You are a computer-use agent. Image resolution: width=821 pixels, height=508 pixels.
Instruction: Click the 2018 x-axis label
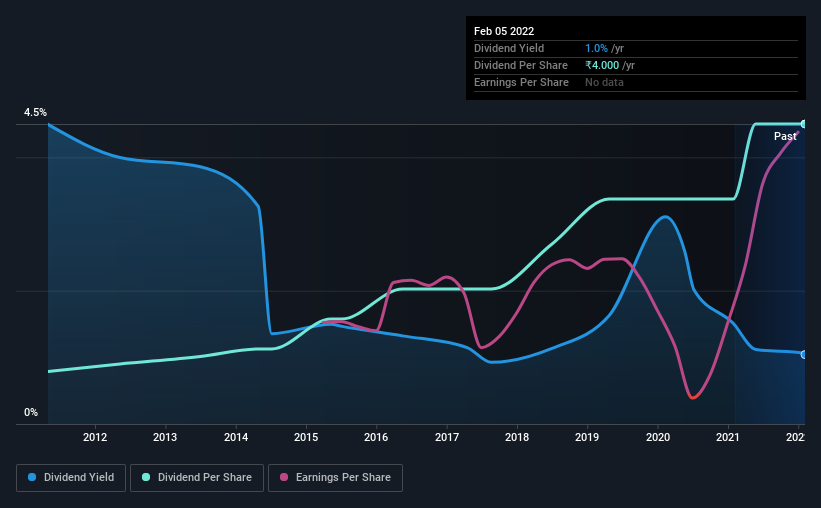pos(517,437)
